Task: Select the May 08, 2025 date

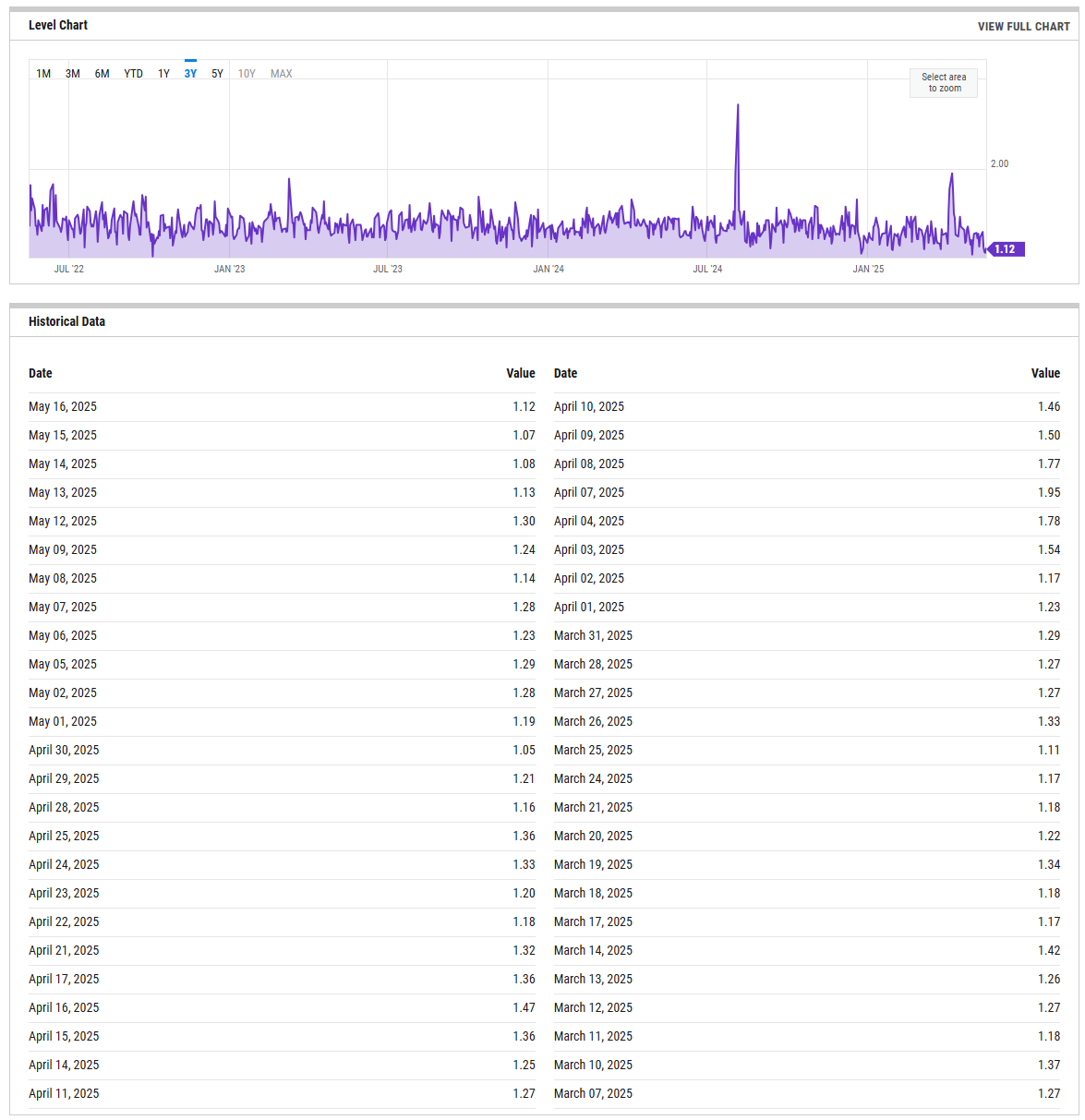Action: click(x=63, y=579)
